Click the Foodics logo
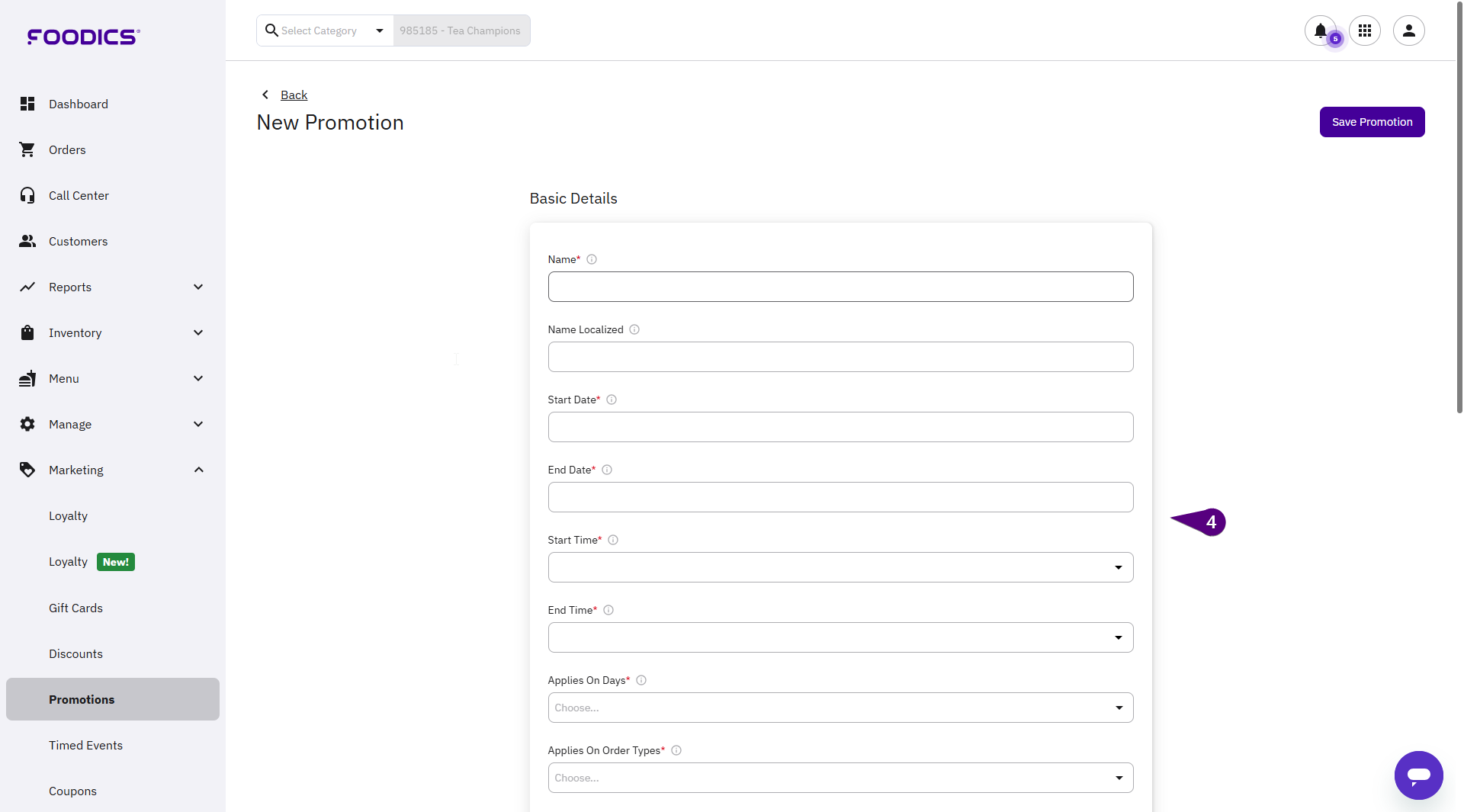 point(83,37)
